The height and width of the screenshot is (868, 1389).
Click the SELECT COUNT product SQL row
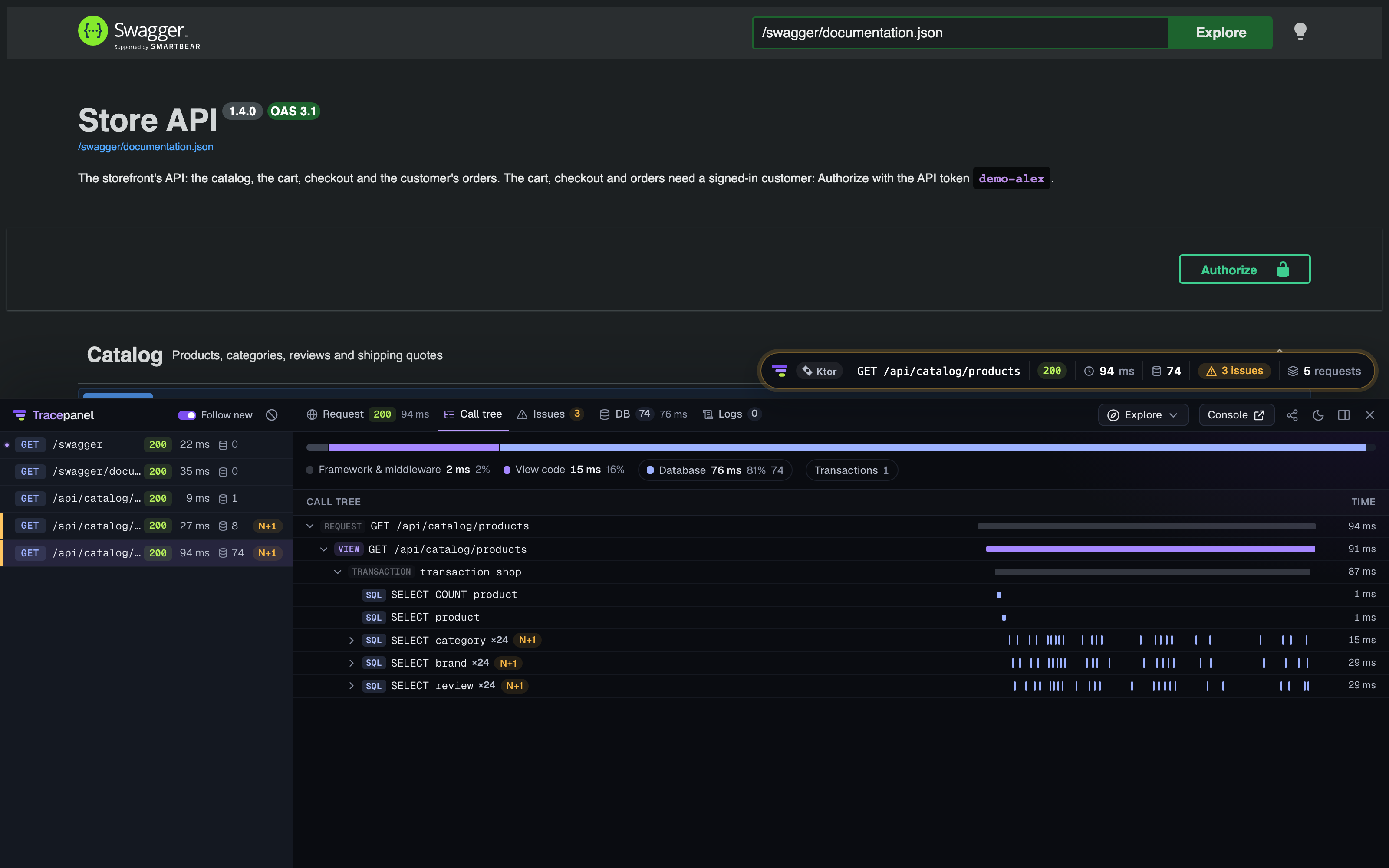841,595
